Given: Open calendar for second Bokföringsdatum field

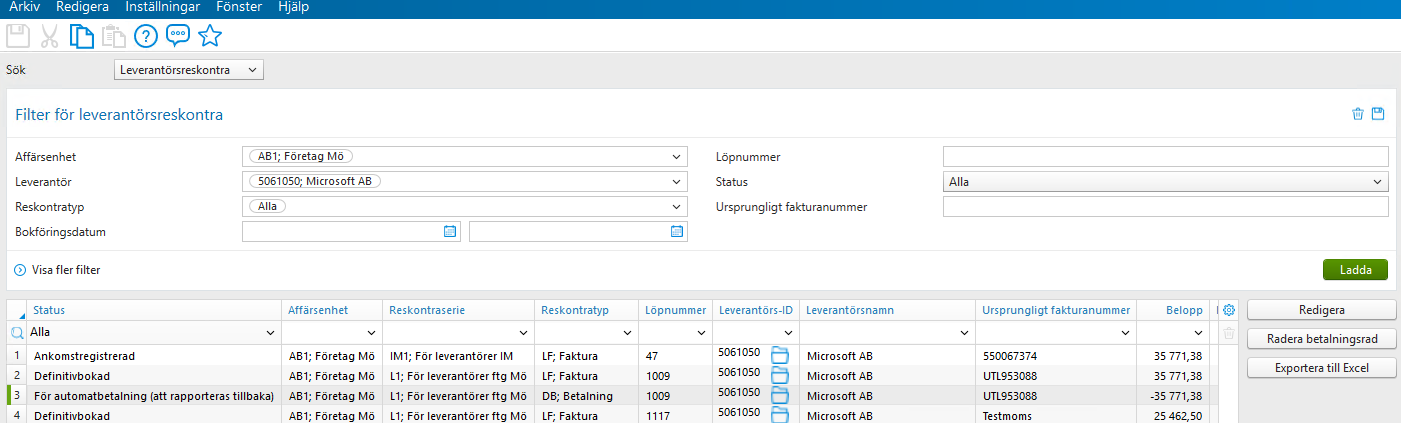Looking at the screenshot, I should point(677,231).
